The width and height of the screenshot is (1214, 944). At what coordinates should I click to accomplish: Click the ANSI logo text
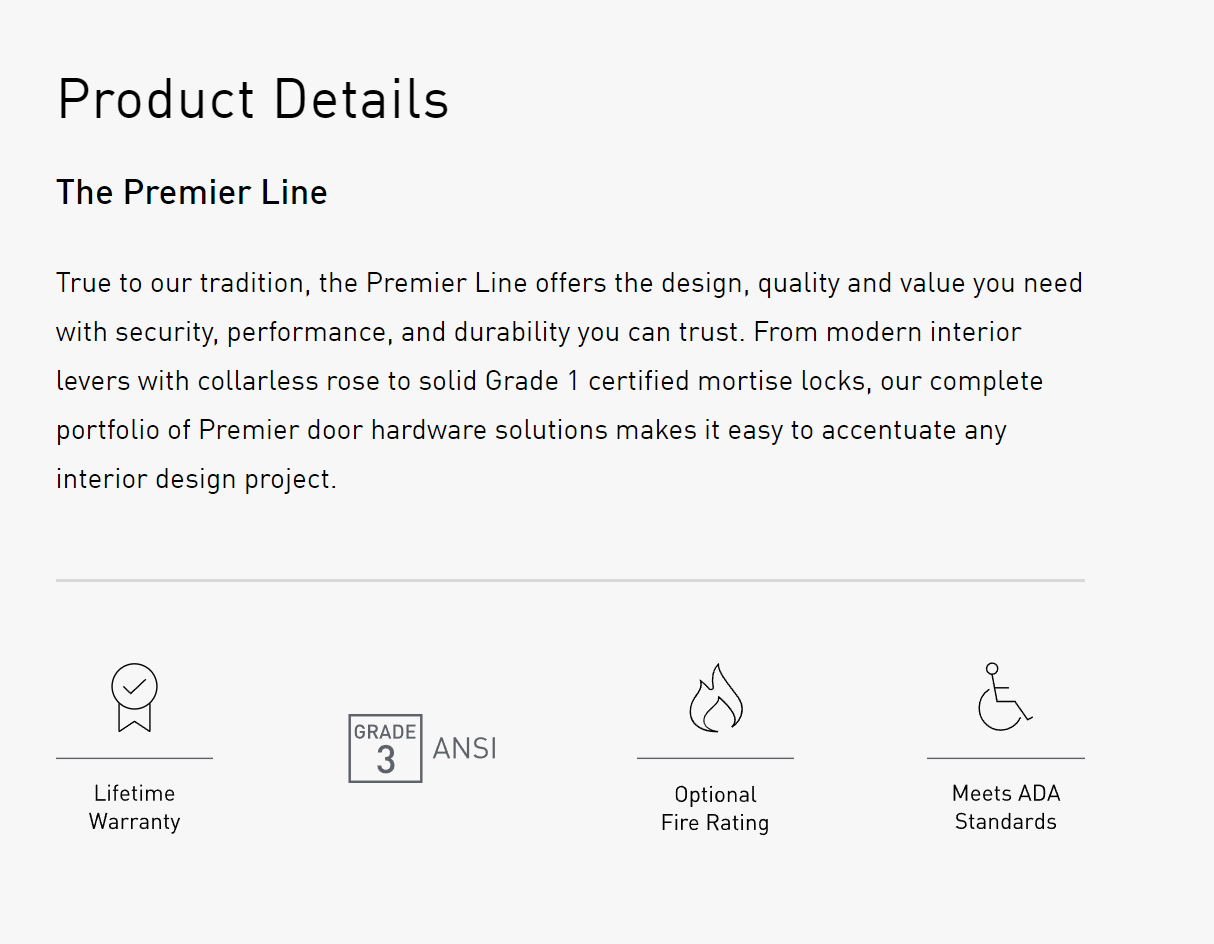[464, 748]
